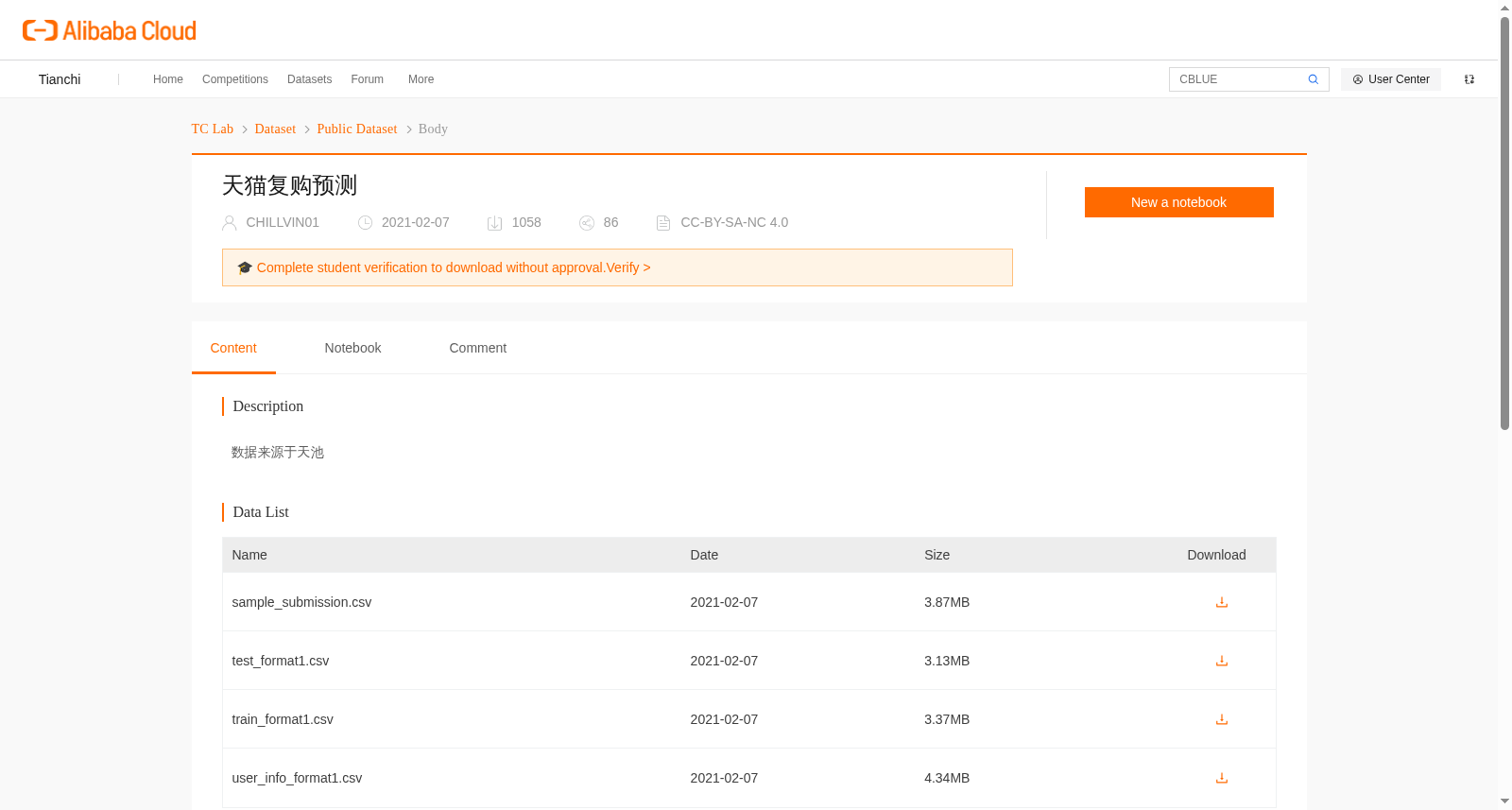Download test_format1.csv via its download icon
1512x810 pixels.
coord(1222,661)
